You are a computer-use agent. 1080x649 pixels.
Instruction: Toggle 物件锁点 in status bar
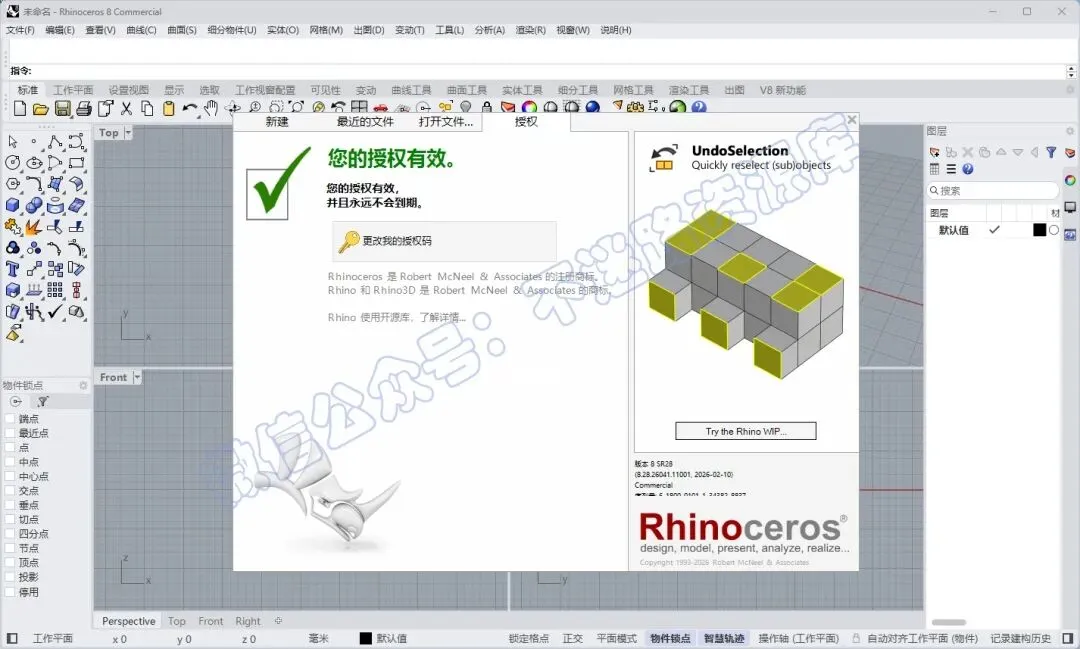(670, 639)
